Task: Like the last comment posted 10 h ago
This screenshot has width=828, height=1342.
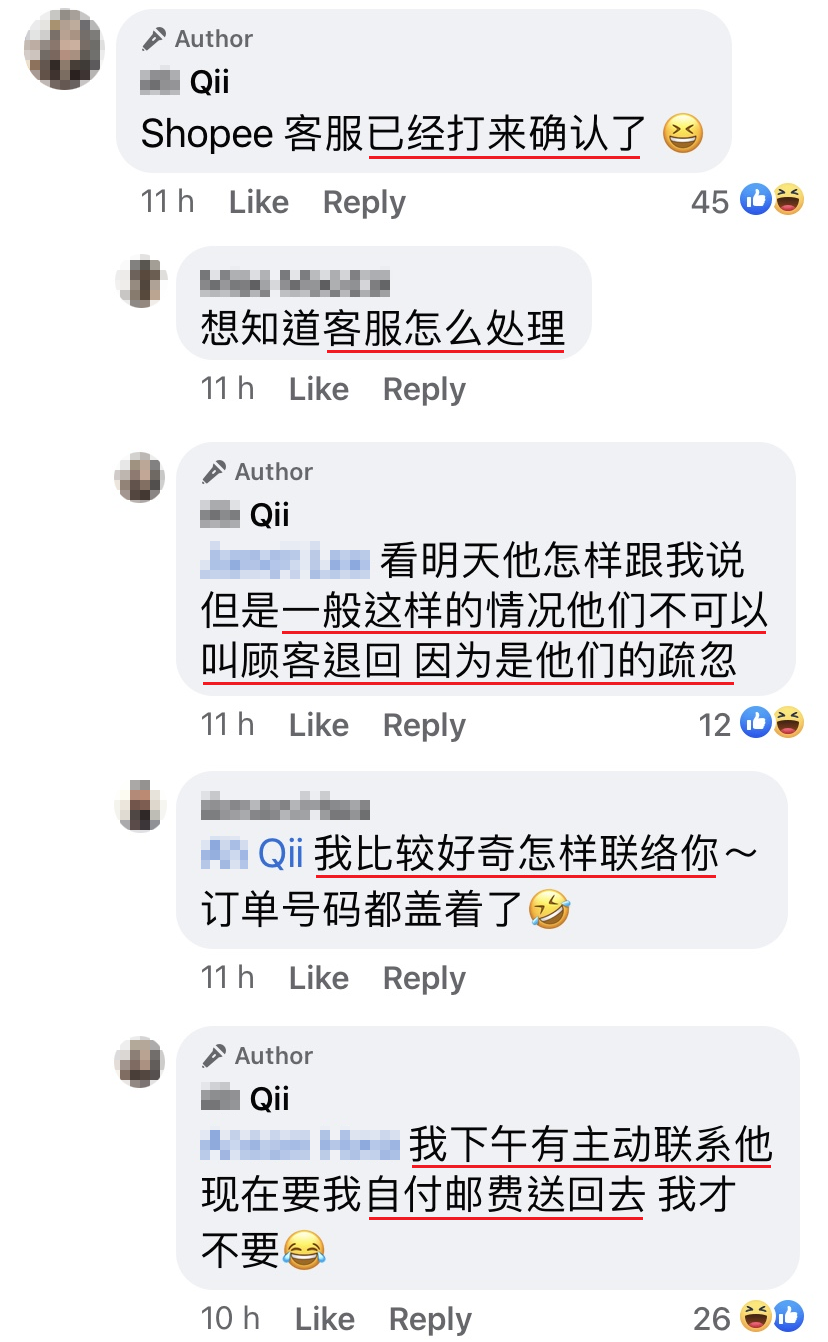Action: pyautogui.click(x=324, y=1318)
